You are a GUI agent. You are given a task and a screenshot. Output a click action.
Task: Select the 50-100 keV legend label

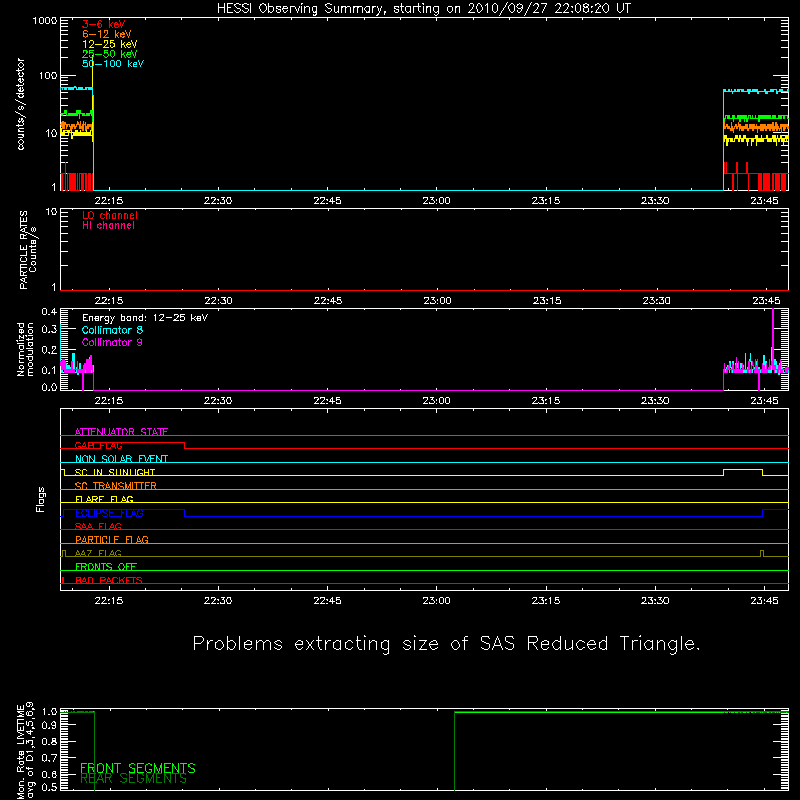[113, 63]
